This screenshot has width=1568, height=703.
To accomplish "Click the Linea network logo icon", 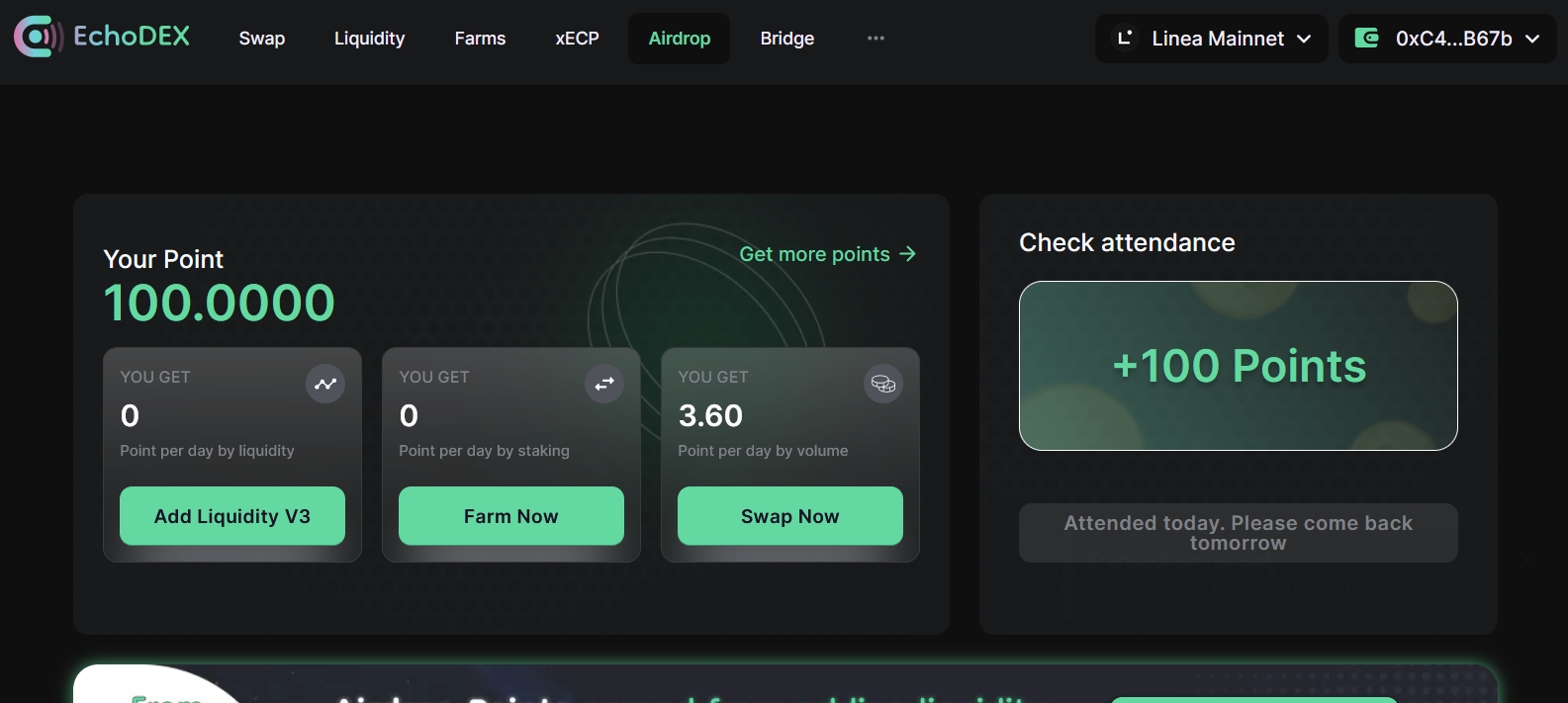I will 1125,39.
